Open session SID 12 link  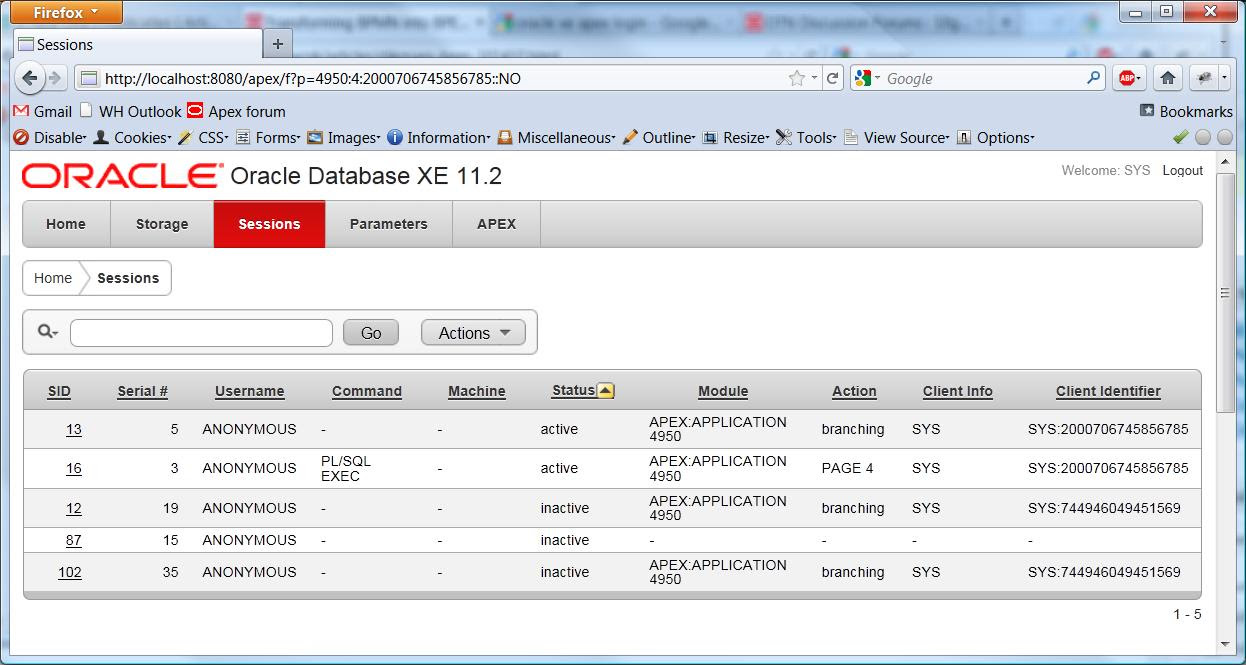(x=74, y=508)
